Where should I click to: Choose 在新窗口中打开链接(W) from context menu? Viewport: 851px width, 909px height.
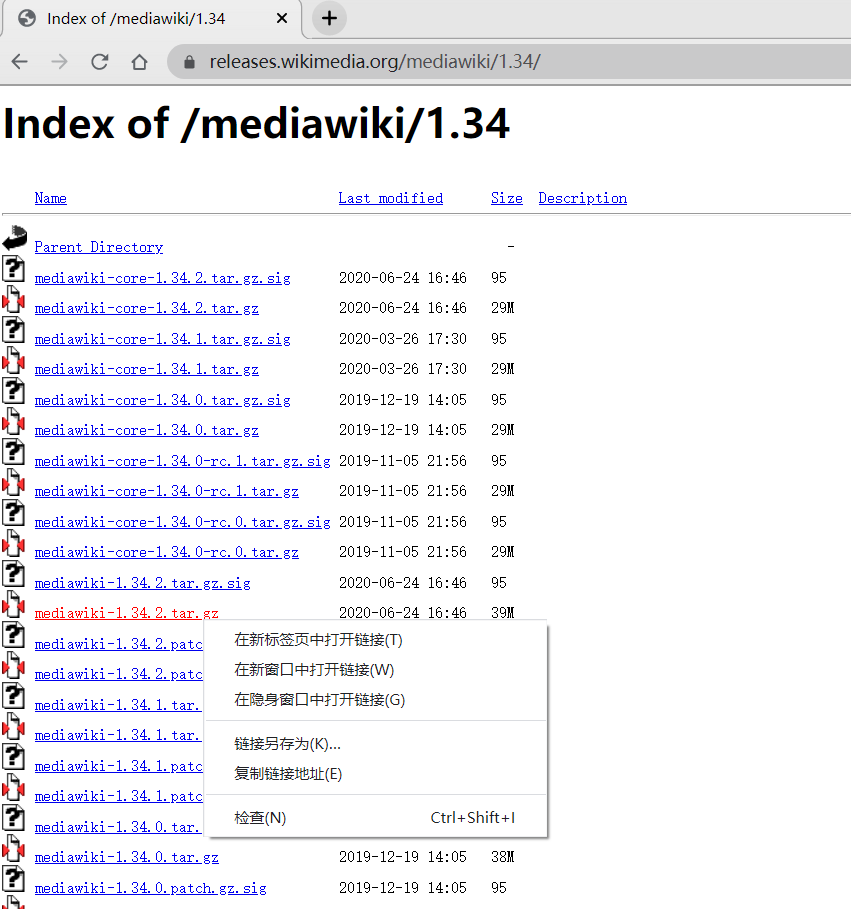click(x=376, y=670)
